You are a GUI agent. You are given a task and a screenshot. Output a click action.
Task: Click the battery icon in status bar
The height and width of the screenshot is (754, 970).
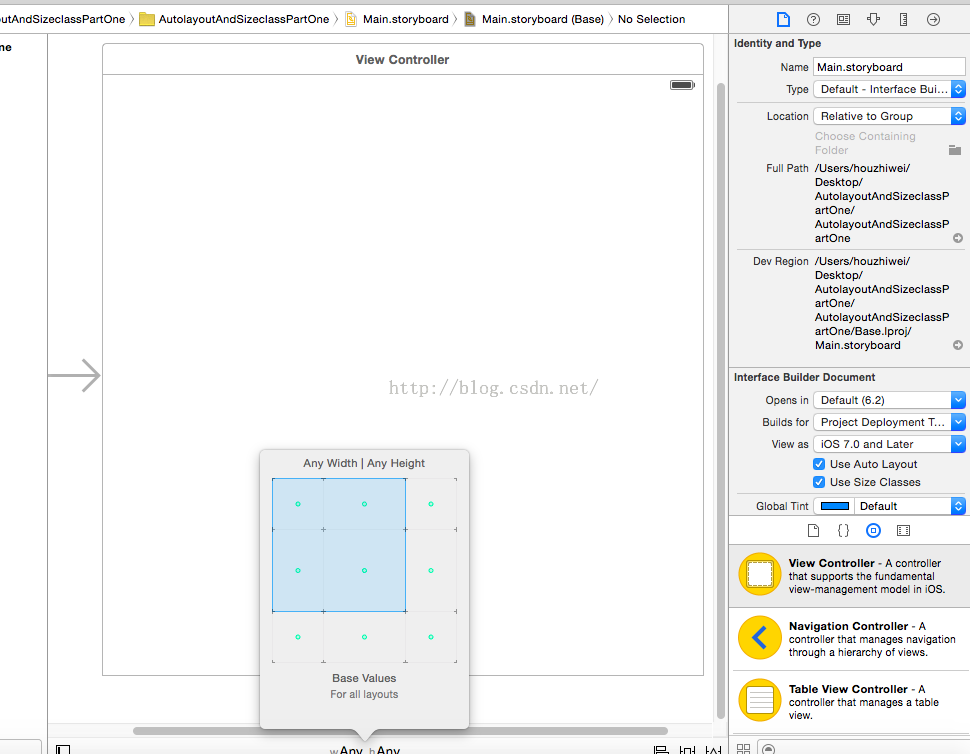tap(682, 85)
